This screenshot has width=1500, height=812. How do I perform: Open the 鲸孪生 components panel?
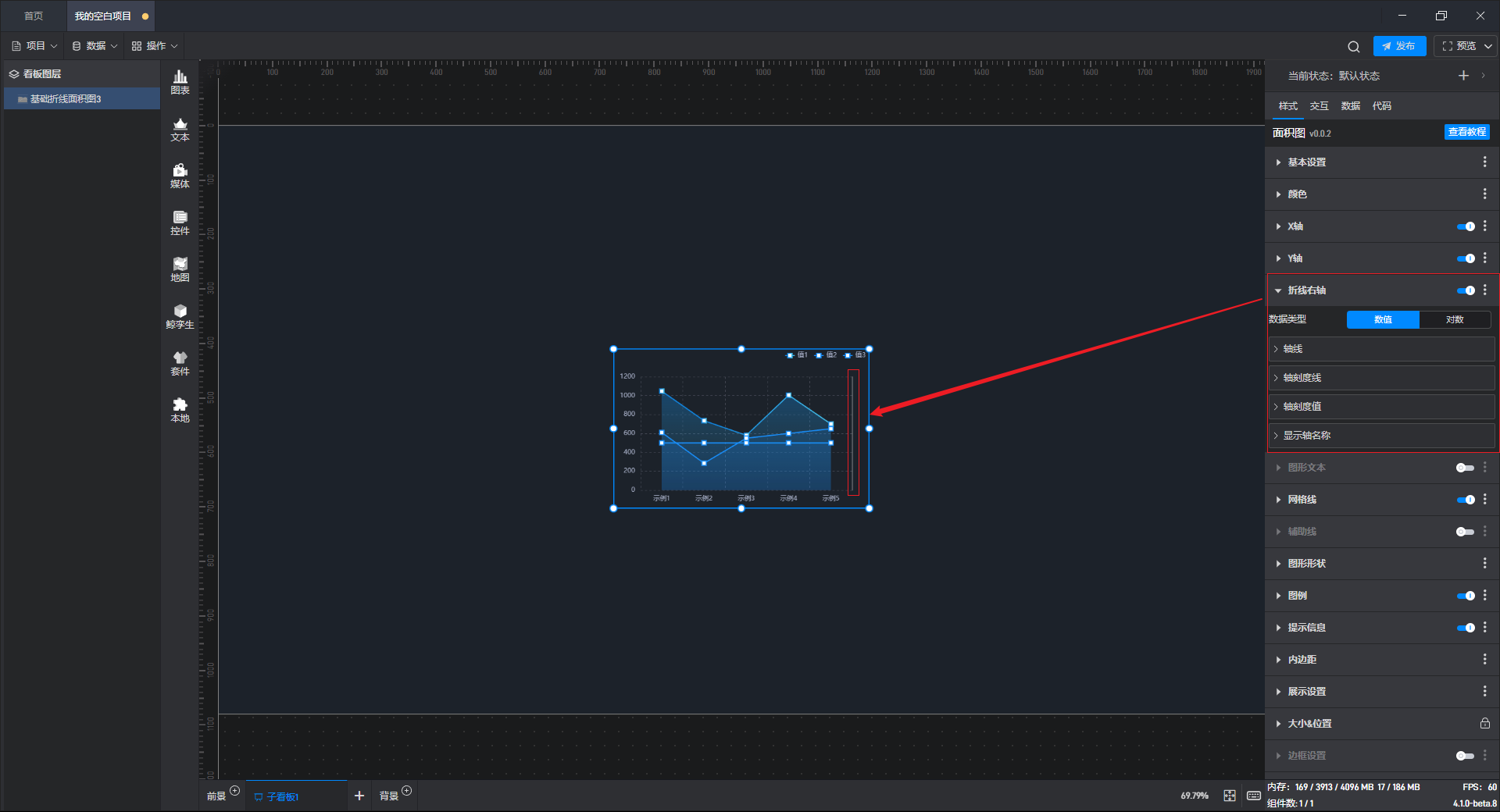coord(180,316)
